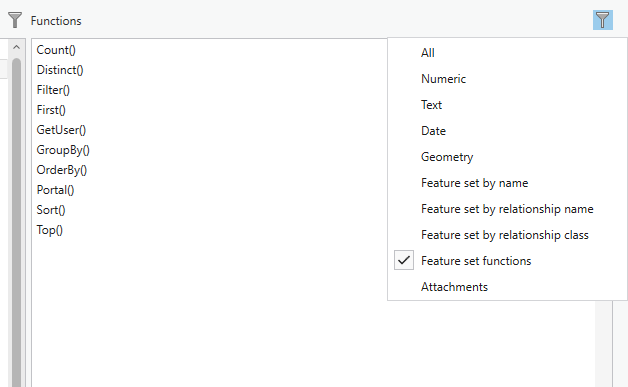628x387 pixels.
Task: Select Attachments filter option
Action: (x=454, y=287)
